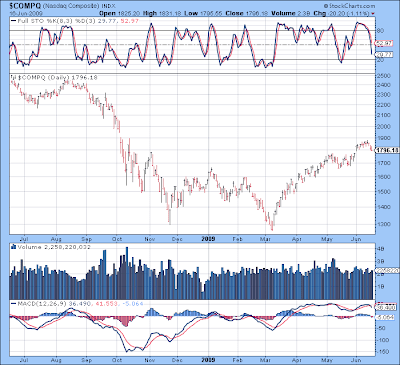400x365 pixels.
Task: Click the Volume 2.3B header value
Action: click(291, 13)
